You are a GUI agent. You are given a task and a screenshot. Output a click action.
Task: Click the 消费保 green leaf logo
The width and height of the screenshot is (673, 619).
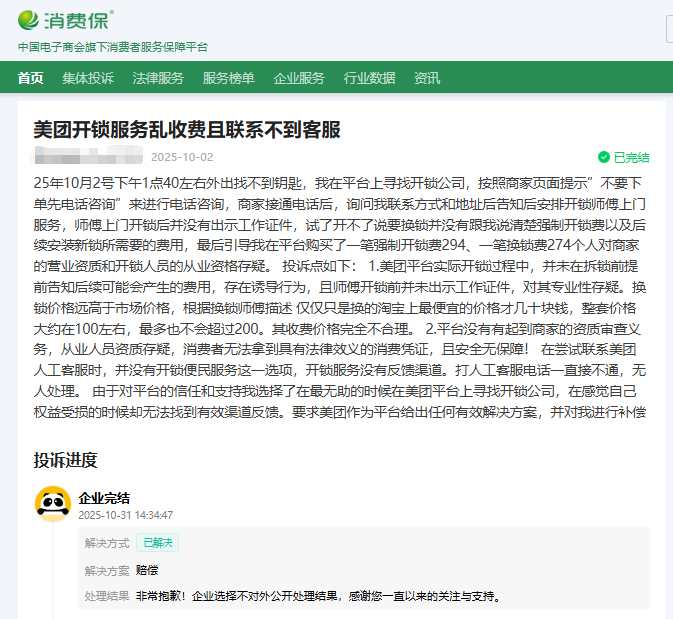[x=28, y=20]
